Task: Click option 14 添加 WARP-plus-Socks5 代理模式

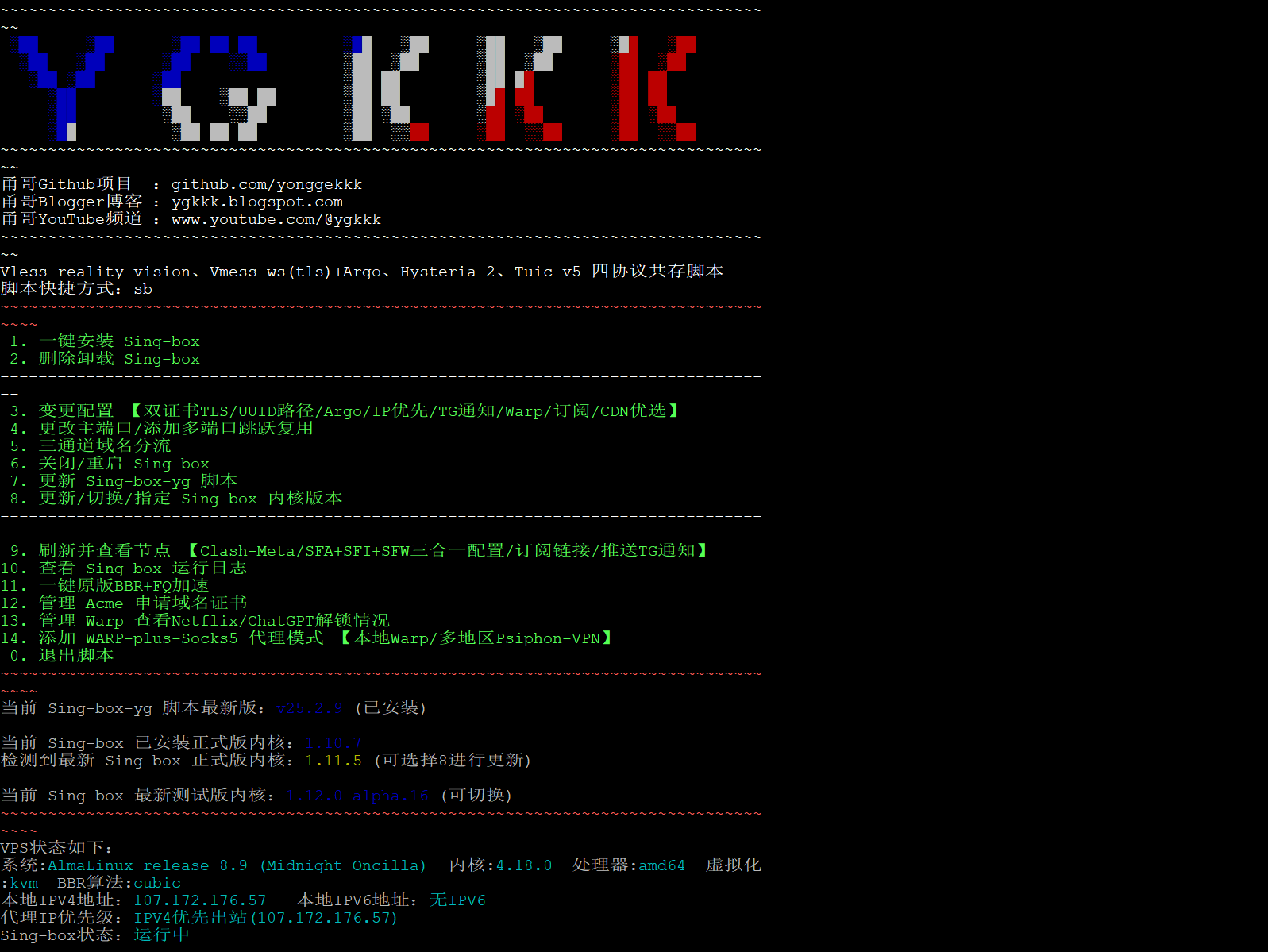Action: [180, 638]
